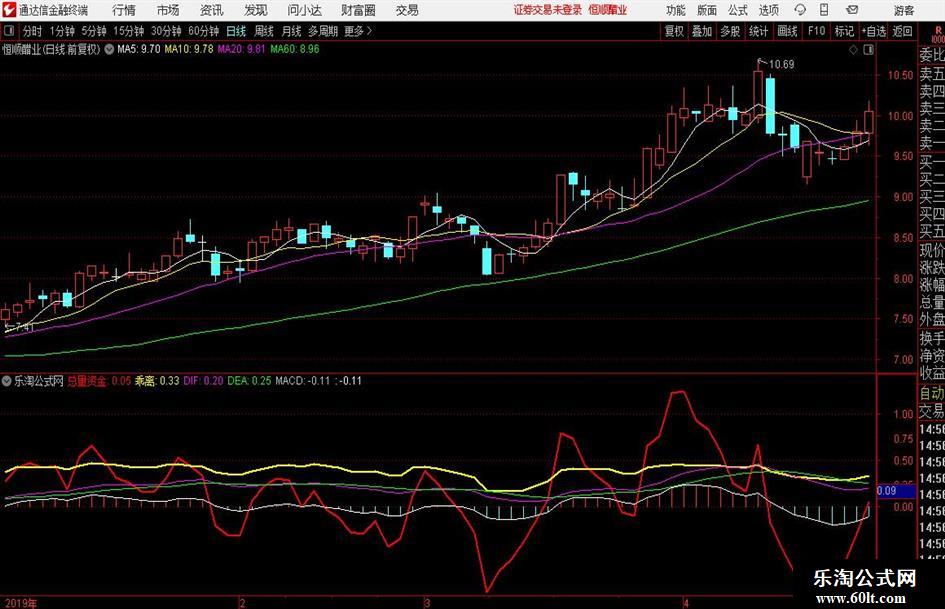The image size is (945, 609).
Task: Open the headset customer service icon
Action: tap(800, 10)
